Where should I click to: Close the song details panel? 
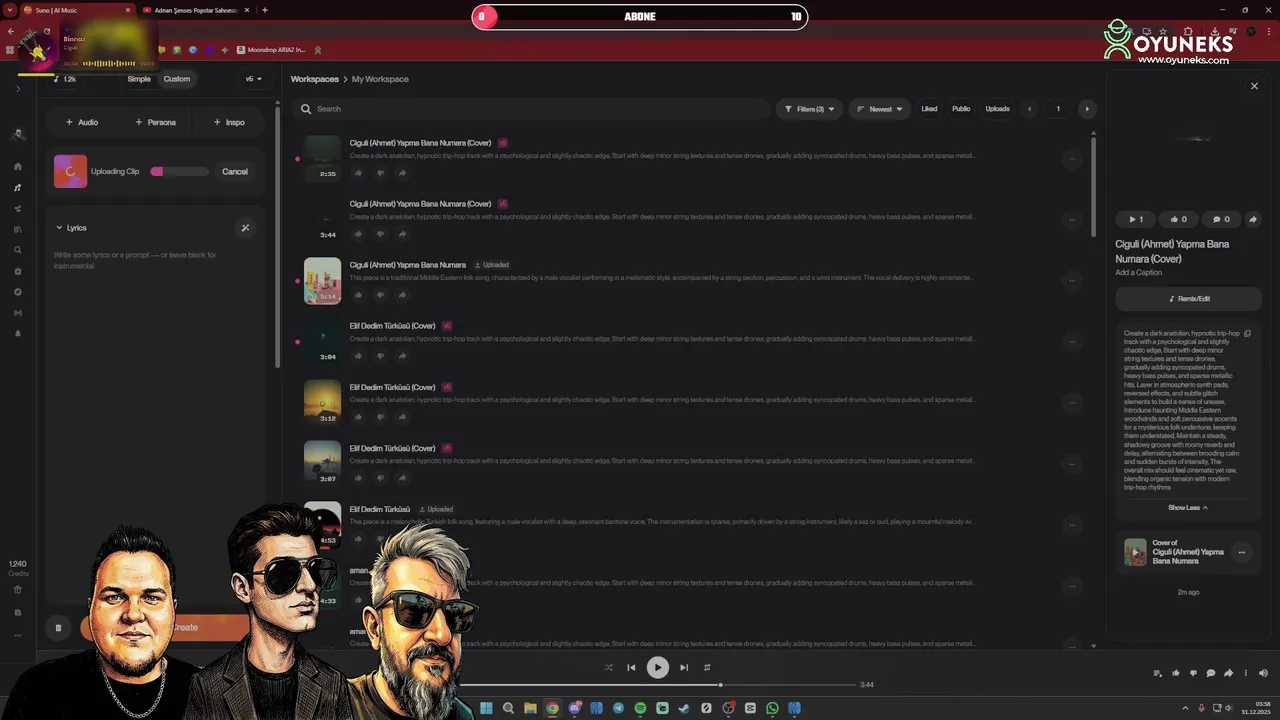(1254, 86)
